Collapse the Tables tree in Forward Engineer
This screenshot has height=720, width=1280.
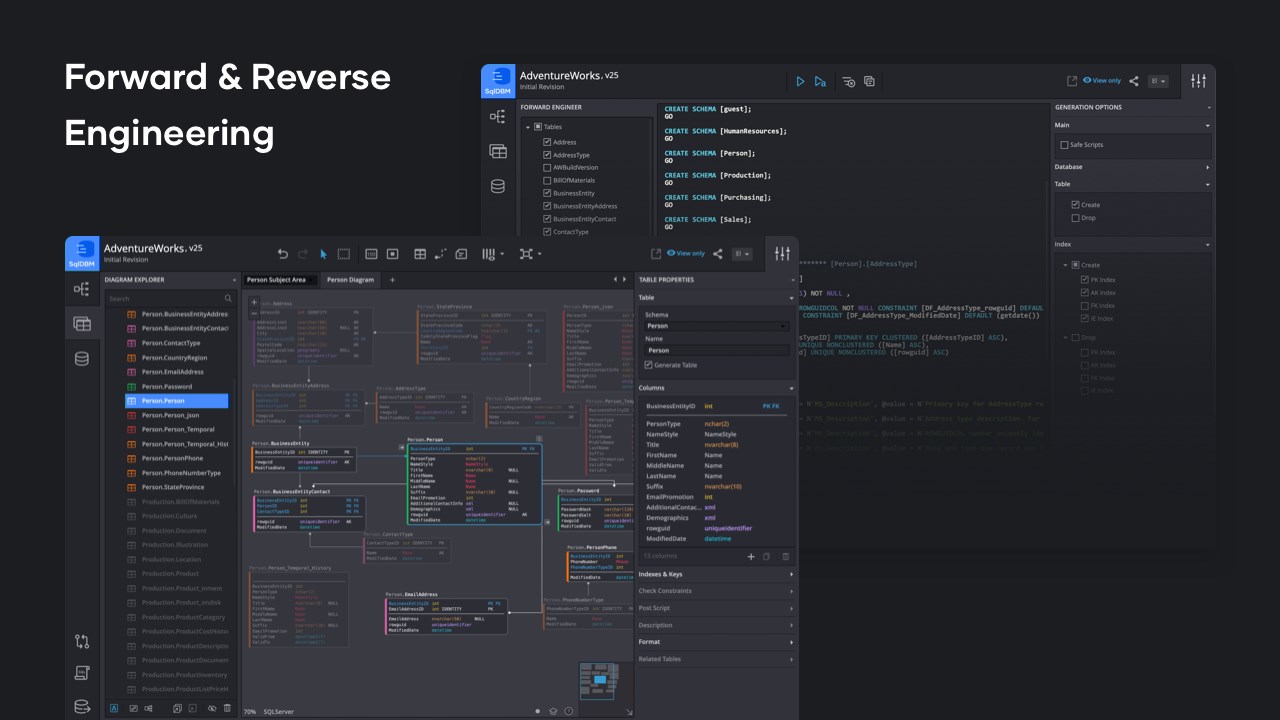(x=527, y=127)
